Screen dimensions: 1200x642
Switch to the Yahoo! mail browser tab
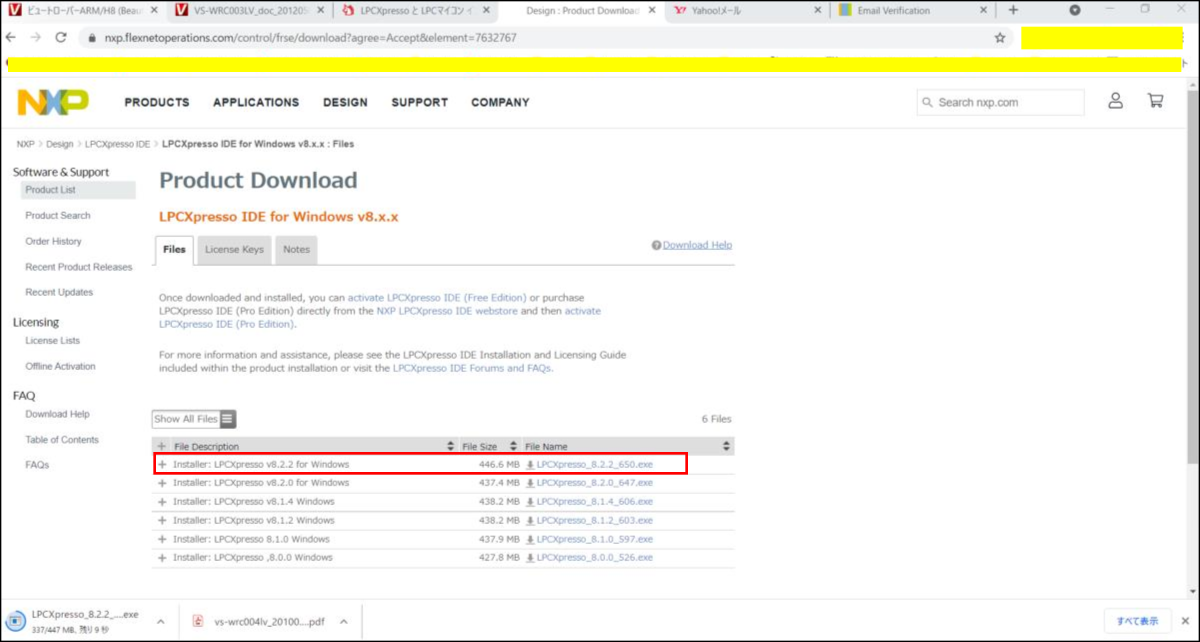[x=748, y=10]
